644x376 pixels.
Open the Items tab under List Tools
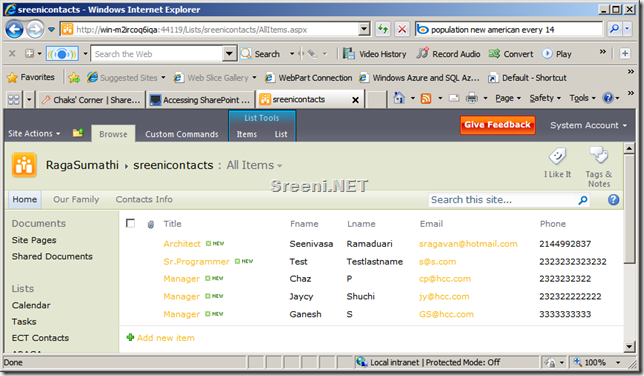pyautogui.click(x=246, y=134)
